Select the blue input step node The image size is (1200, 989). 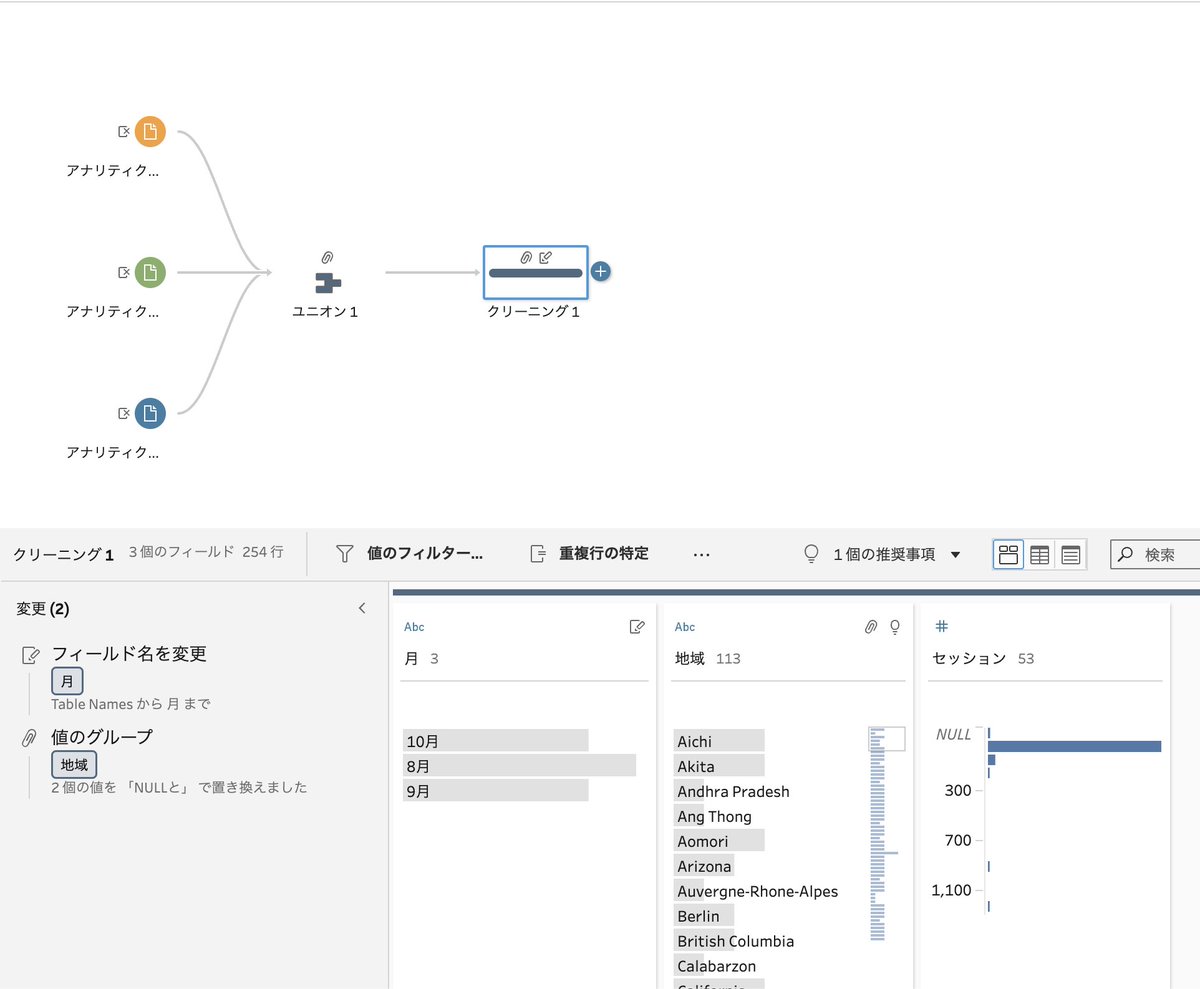tap(150, 413)
